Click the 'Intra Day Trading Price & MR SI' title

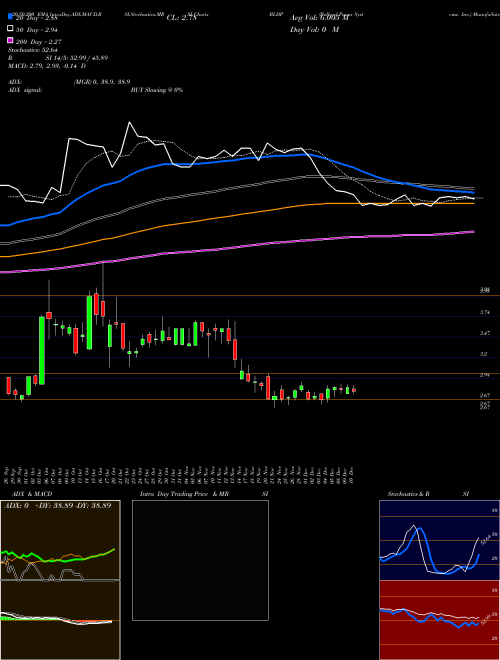(204, 494)
